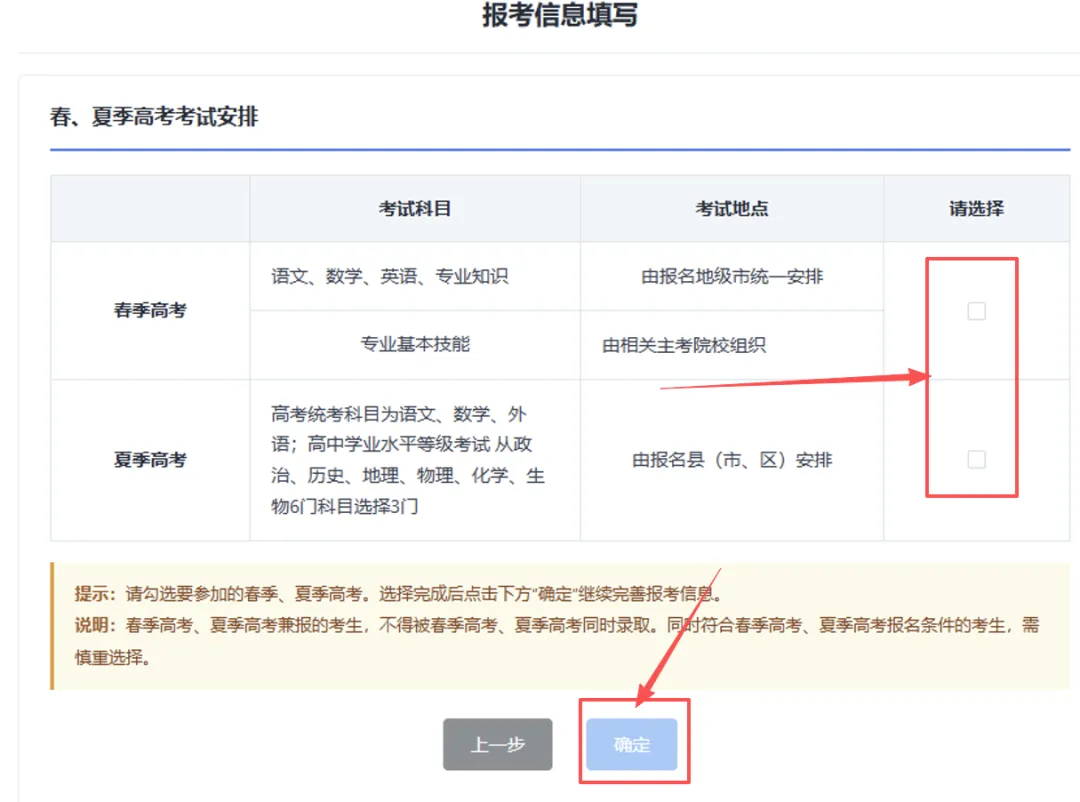This screenshot has height=802, width=1080.
Task: Go back with the 上一步 button
Action: (497, 744)
